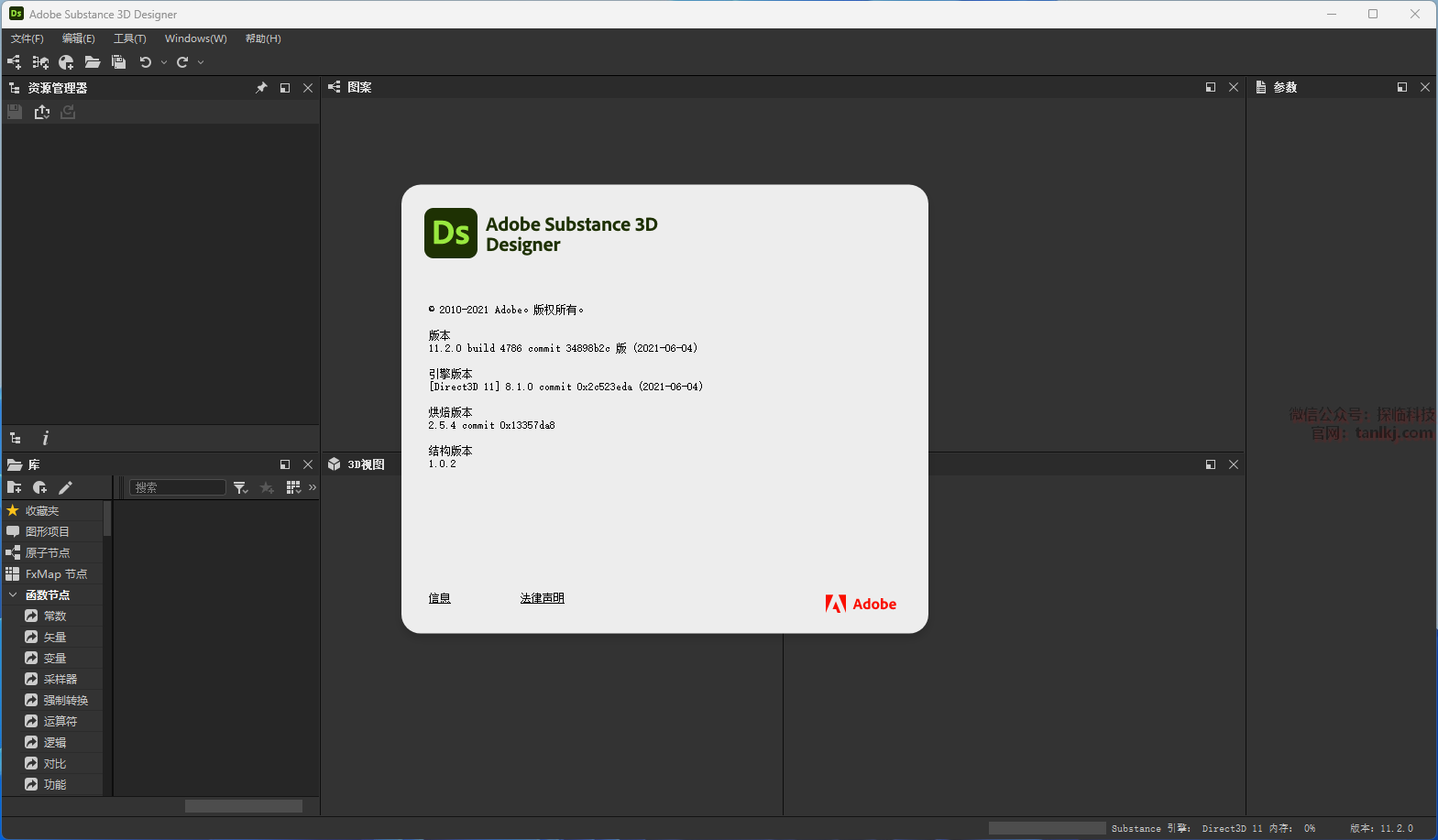Click the add folder icon in the library
The width and height of the screenshot is (1438, 840).
point(14,487)
